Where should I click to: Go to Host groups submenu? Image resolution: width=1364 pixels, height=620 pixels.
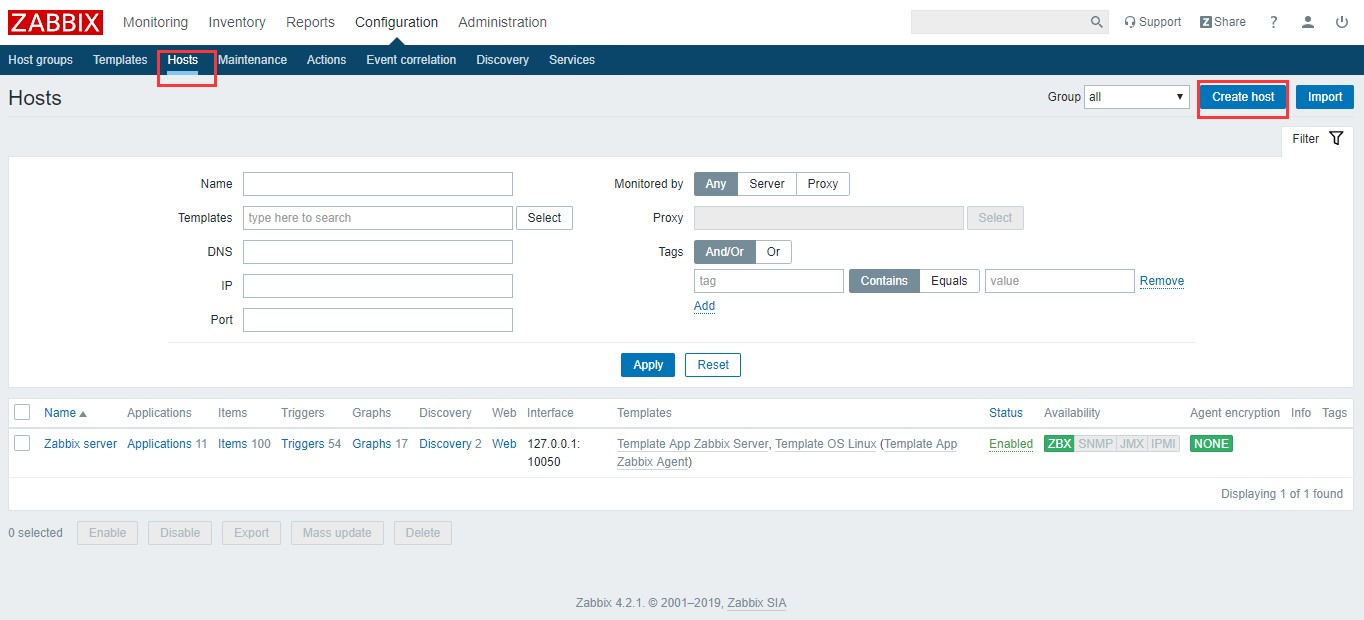tap(40, 60)
